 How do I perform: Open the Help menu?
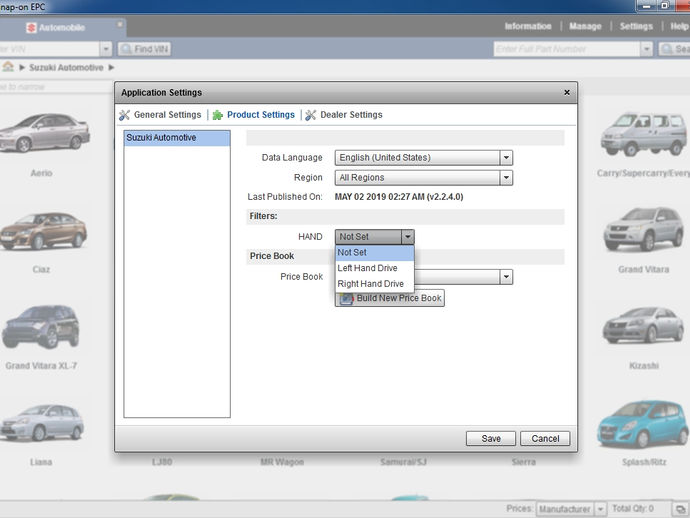point(679,26)
